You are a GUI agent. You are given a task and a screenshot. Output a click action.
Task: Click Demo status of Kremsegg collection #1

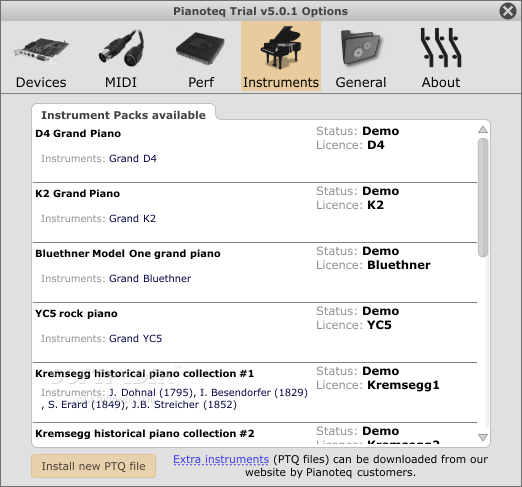(x=381, y=371)
